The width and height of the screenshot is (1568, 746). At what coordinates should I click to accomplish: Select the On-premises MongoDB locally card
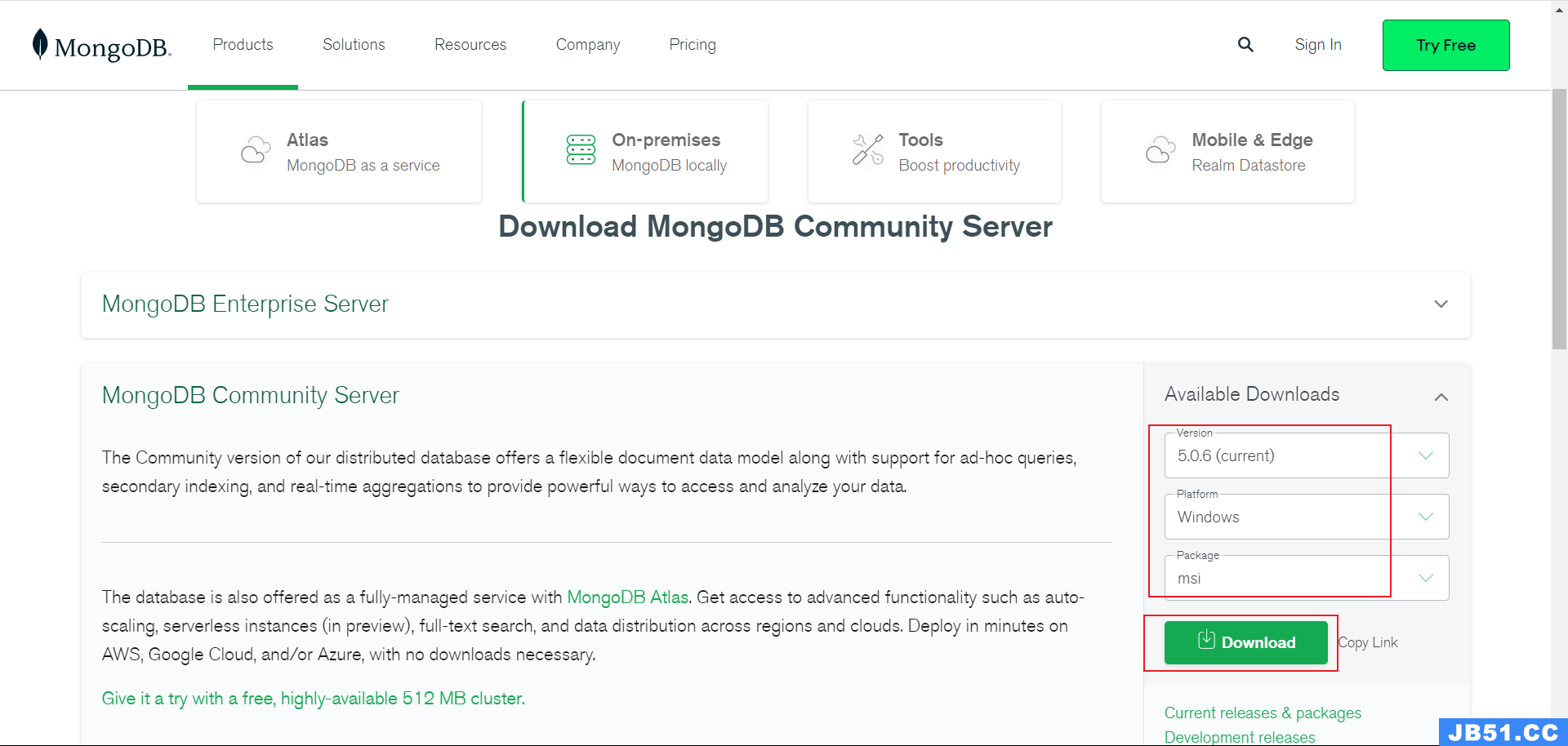click(645, 152)
